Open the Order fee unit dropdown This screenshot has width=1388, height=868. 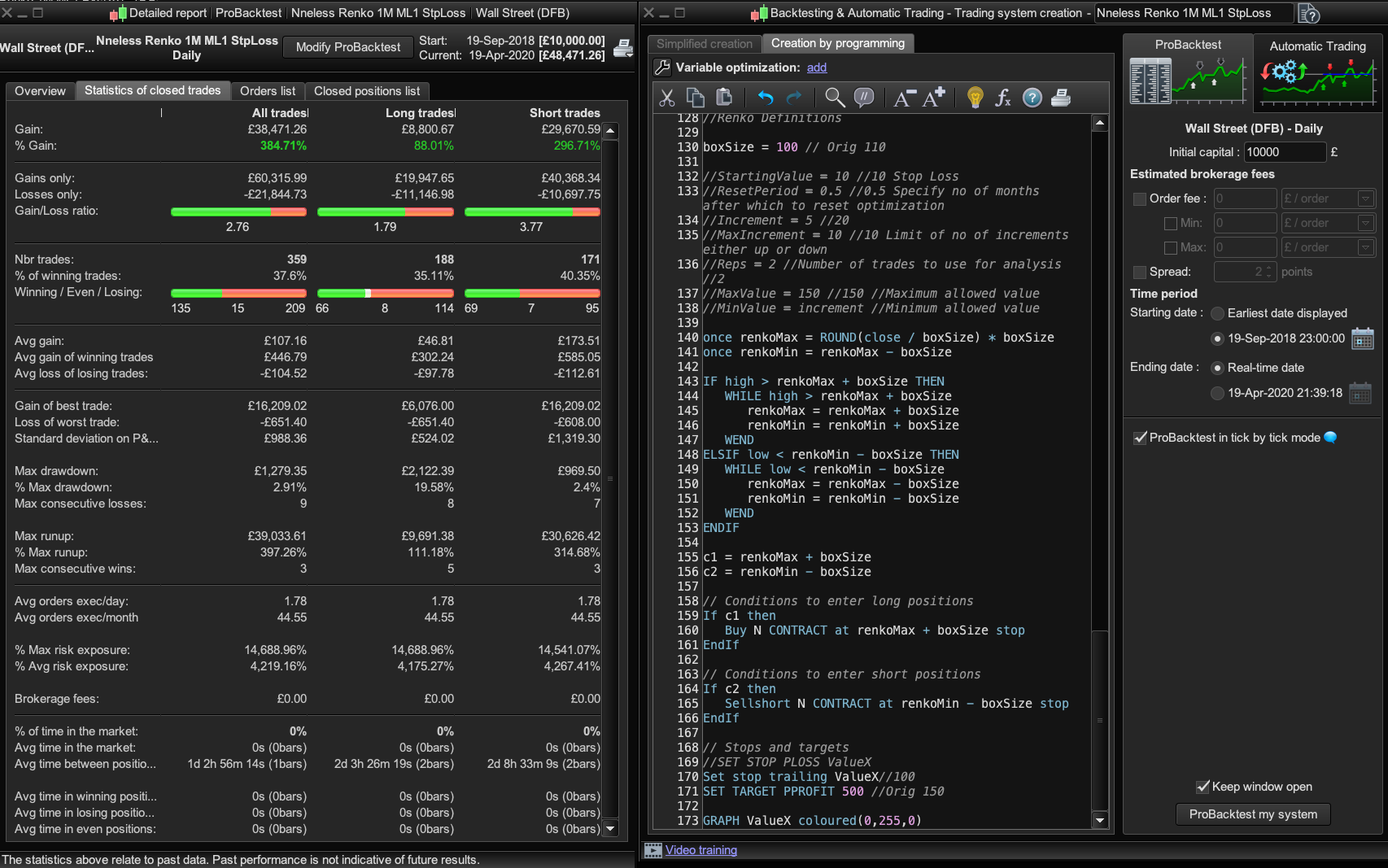(x=1365, y=198)
